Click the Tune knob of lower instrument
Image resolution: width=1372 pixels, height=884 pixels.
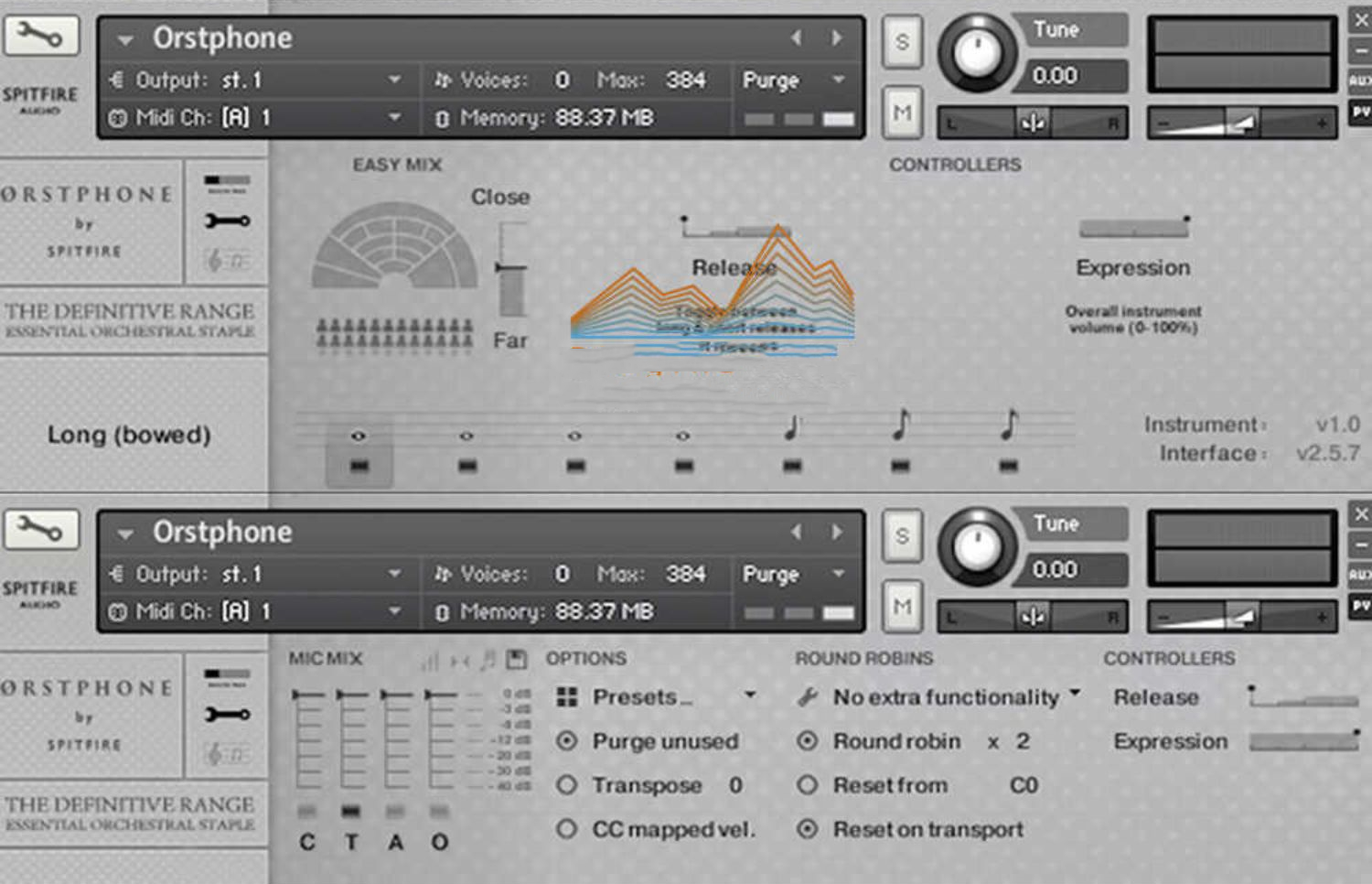(x=977, y=546)
